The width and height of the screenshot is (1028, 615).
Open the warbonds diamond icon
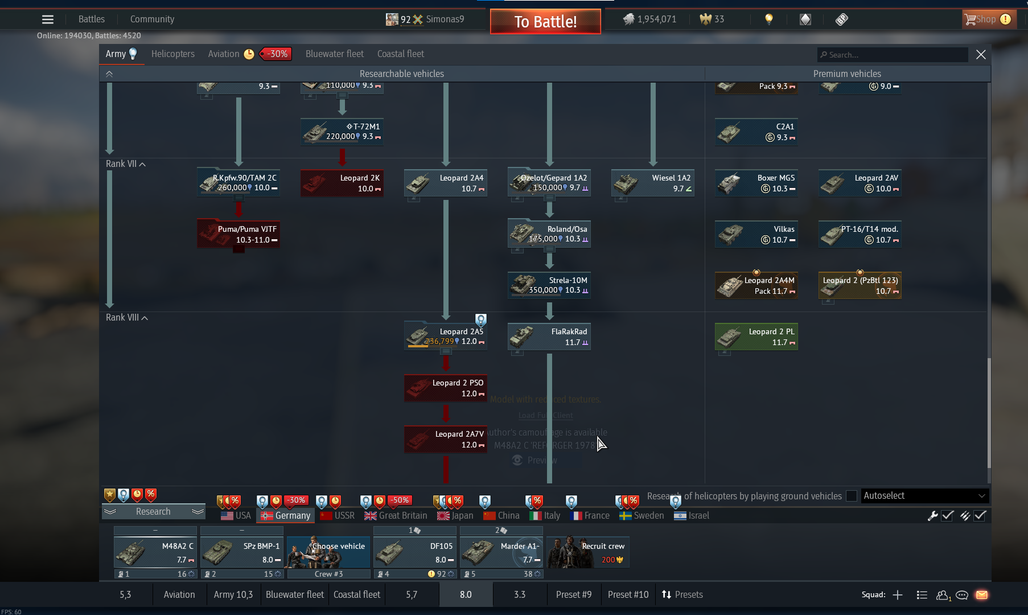coord(805,19)
